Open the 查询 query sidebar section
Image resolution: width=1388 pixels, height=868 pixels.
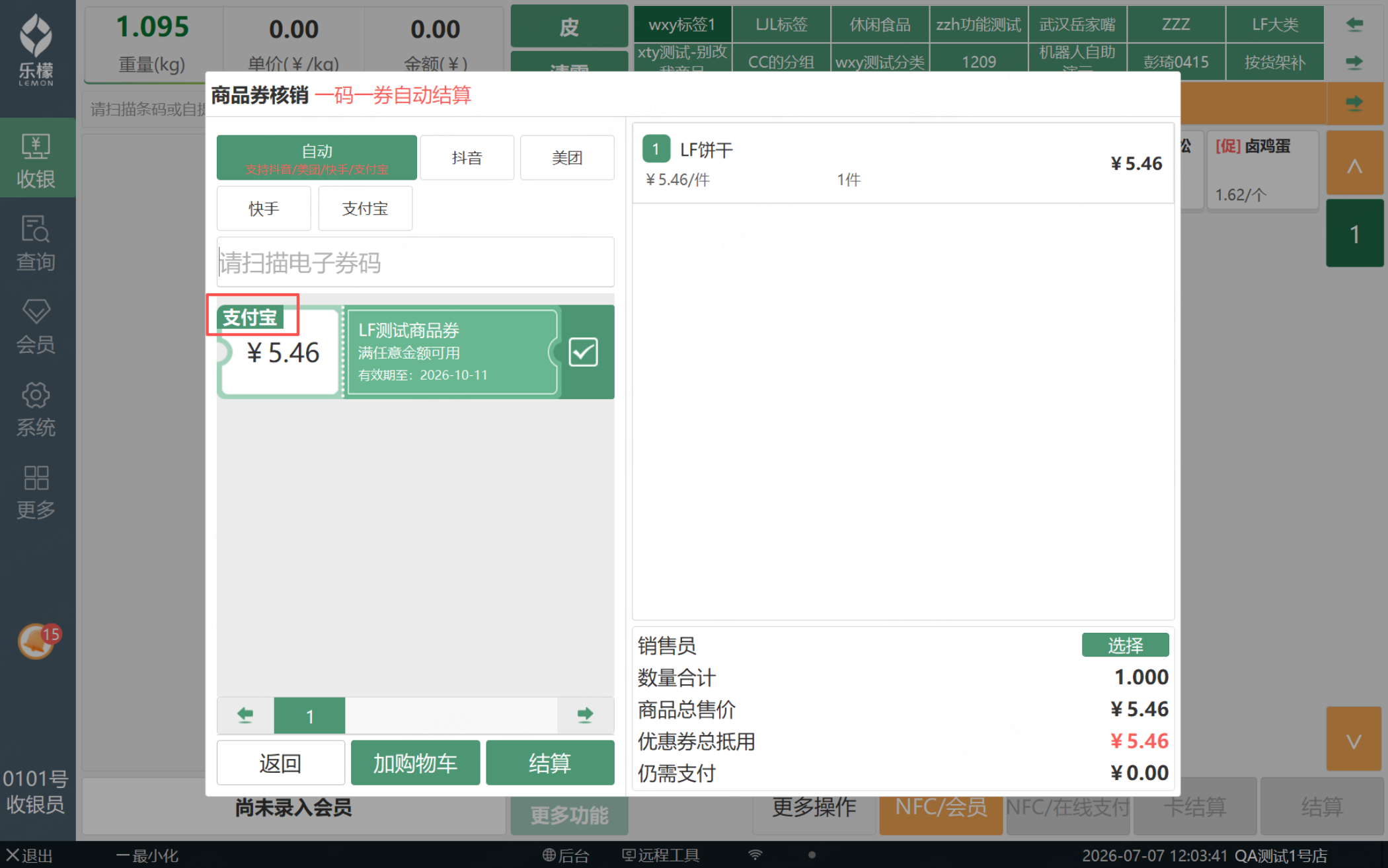click(37, 242)
